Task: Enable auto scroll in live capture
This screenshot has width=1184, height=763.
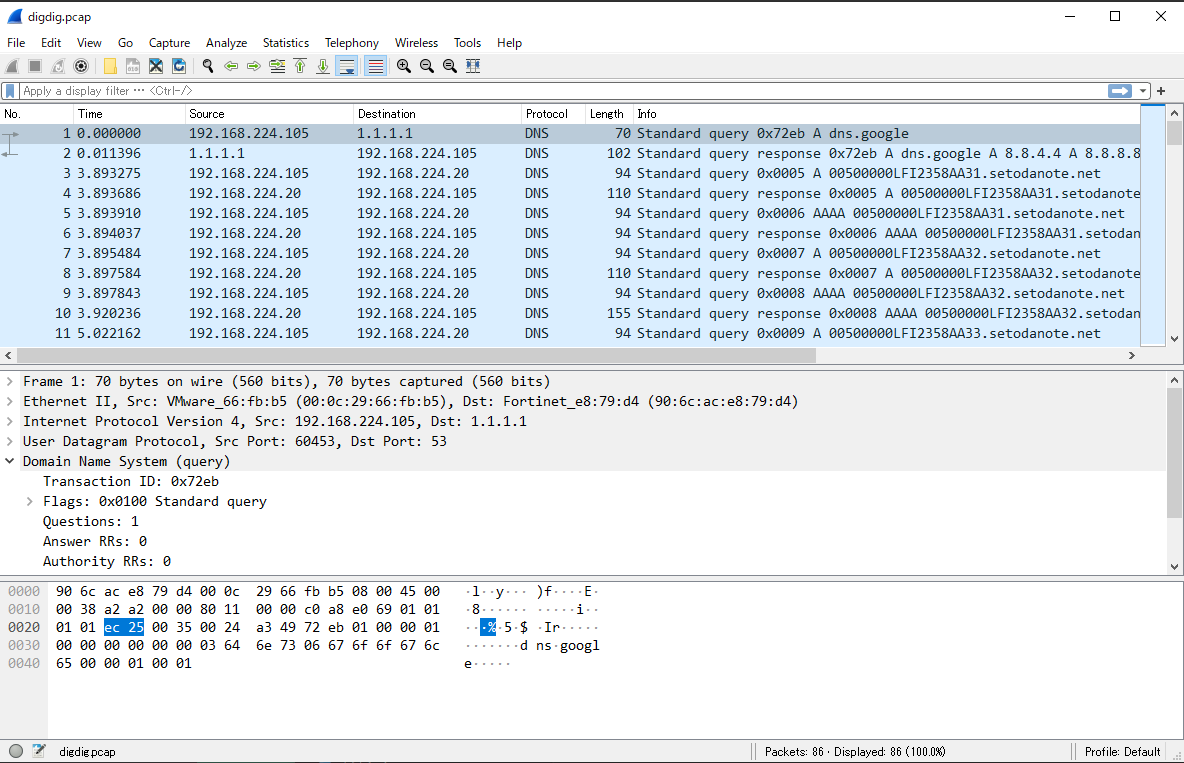Action: click(346, 66)
